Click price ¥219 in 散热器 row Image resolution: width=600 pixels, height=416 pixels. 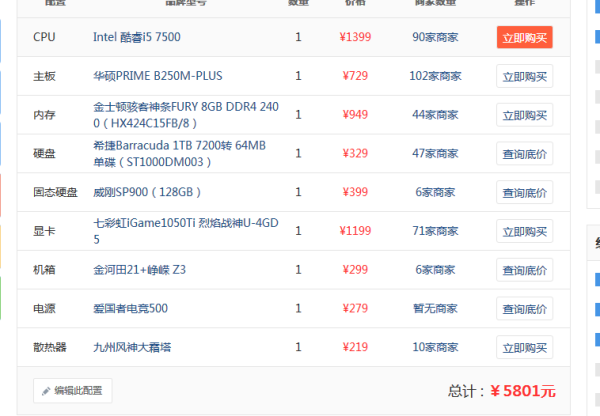coord(355,347)
